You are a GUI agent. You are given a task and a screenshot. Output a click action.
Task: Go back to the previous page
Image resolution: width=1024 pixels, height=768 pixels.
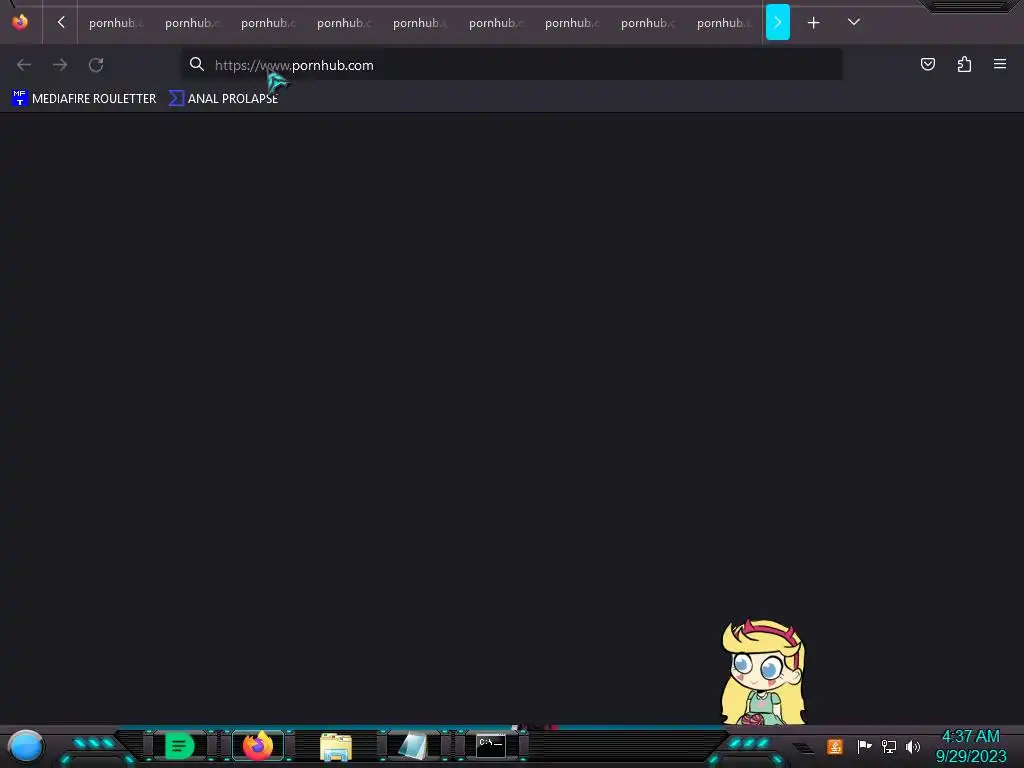pos(24,65)
